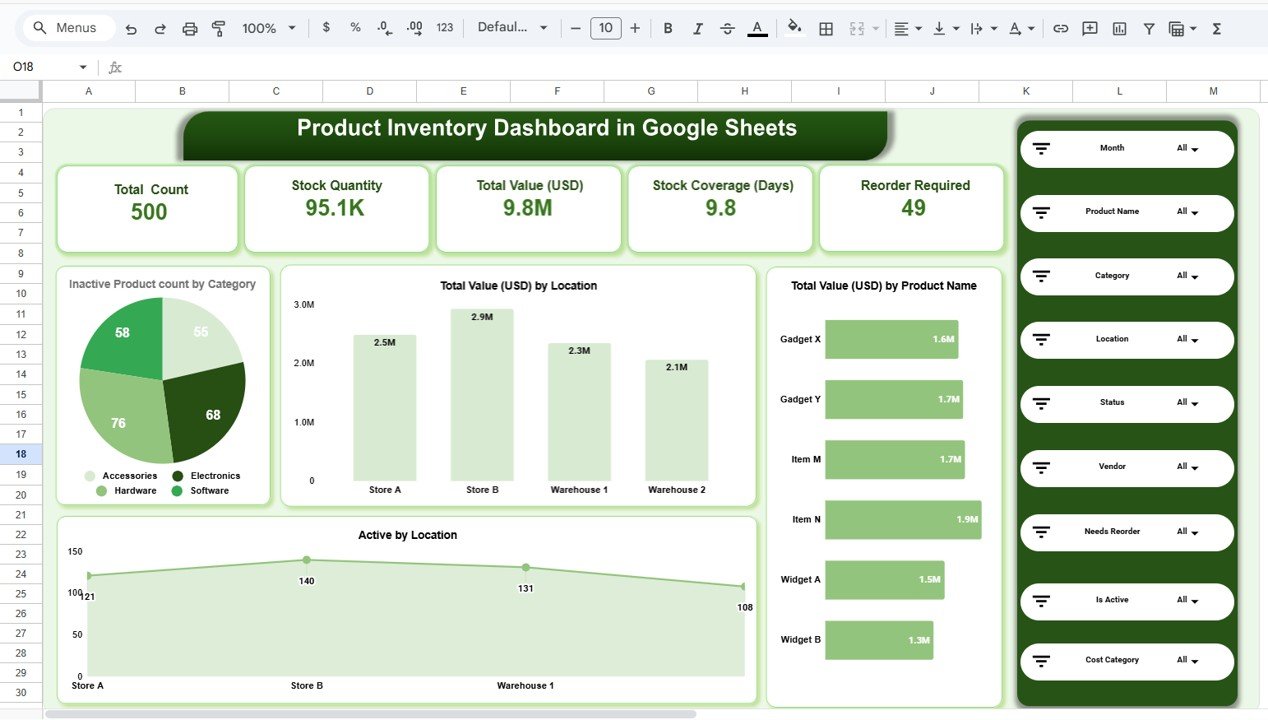The height and width of the screenshot is (720, 1268).
Task: Toggle strikethrough formatting
Action: [x=727, y=28]
